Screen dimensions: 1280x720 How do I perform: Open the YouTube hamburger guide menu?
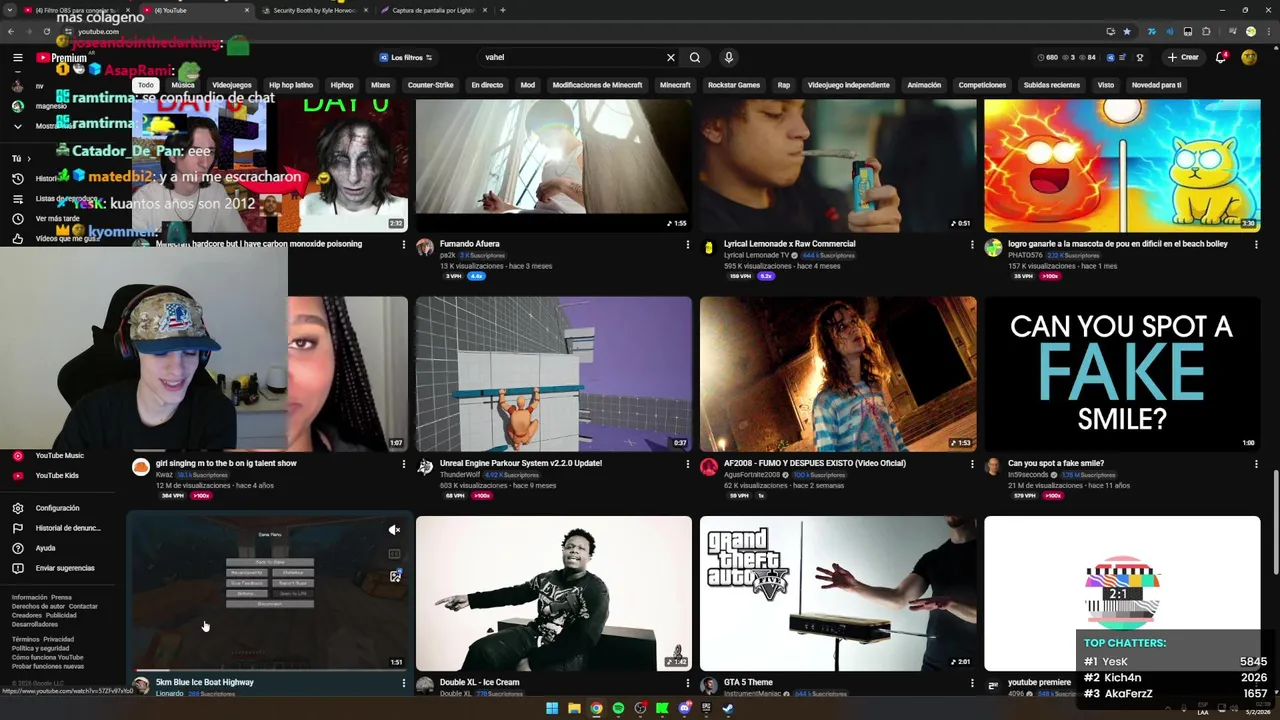[x=17, y=58]
